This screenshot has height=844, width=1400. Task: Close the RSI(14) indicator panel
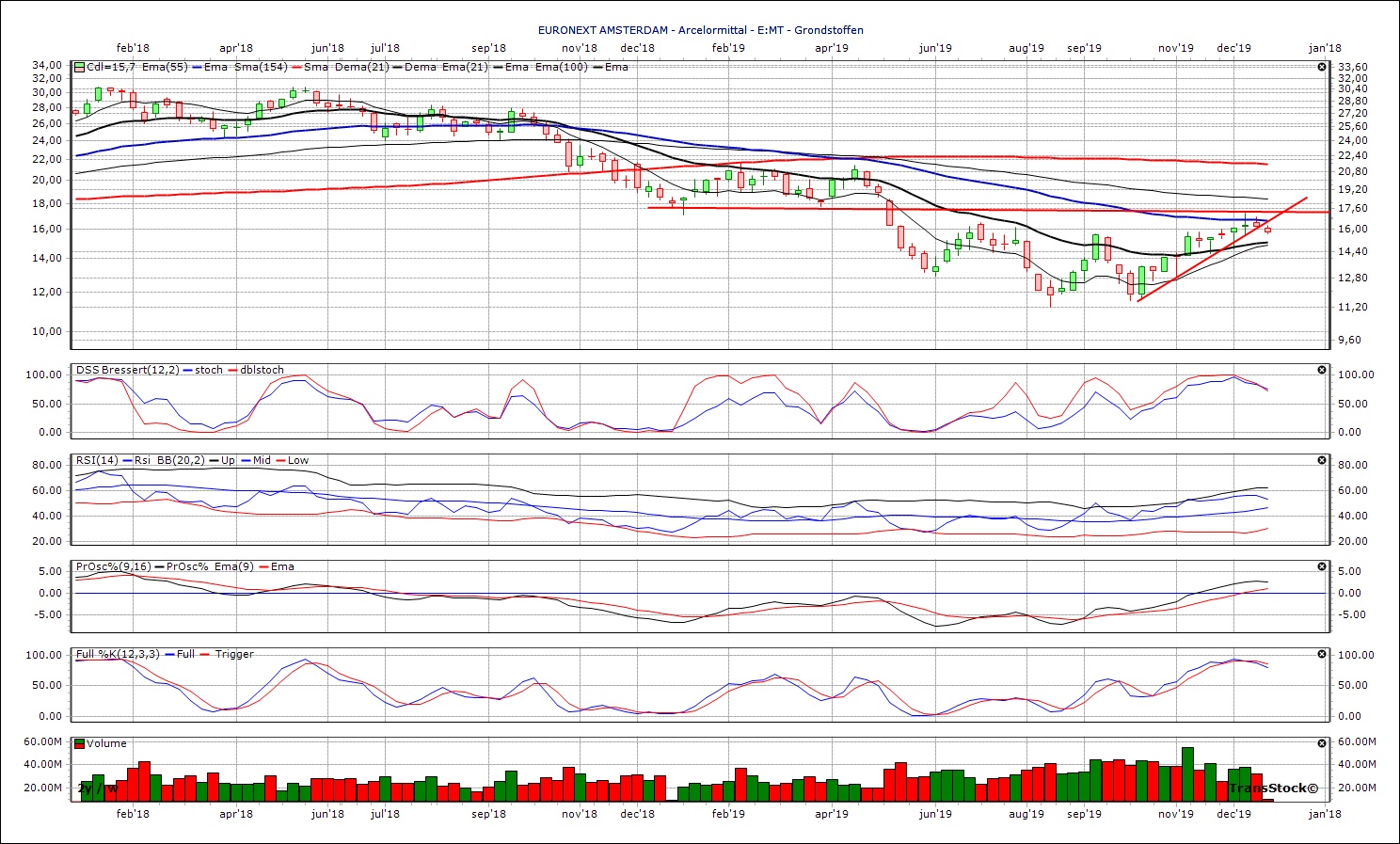[1322, 460]
